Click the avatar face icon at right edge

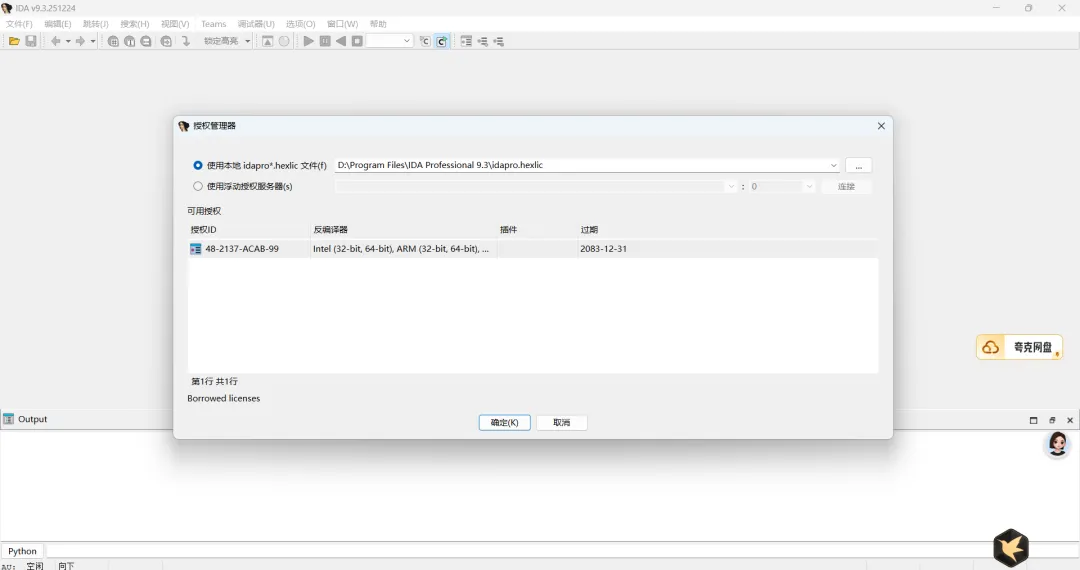point(1058,444)
